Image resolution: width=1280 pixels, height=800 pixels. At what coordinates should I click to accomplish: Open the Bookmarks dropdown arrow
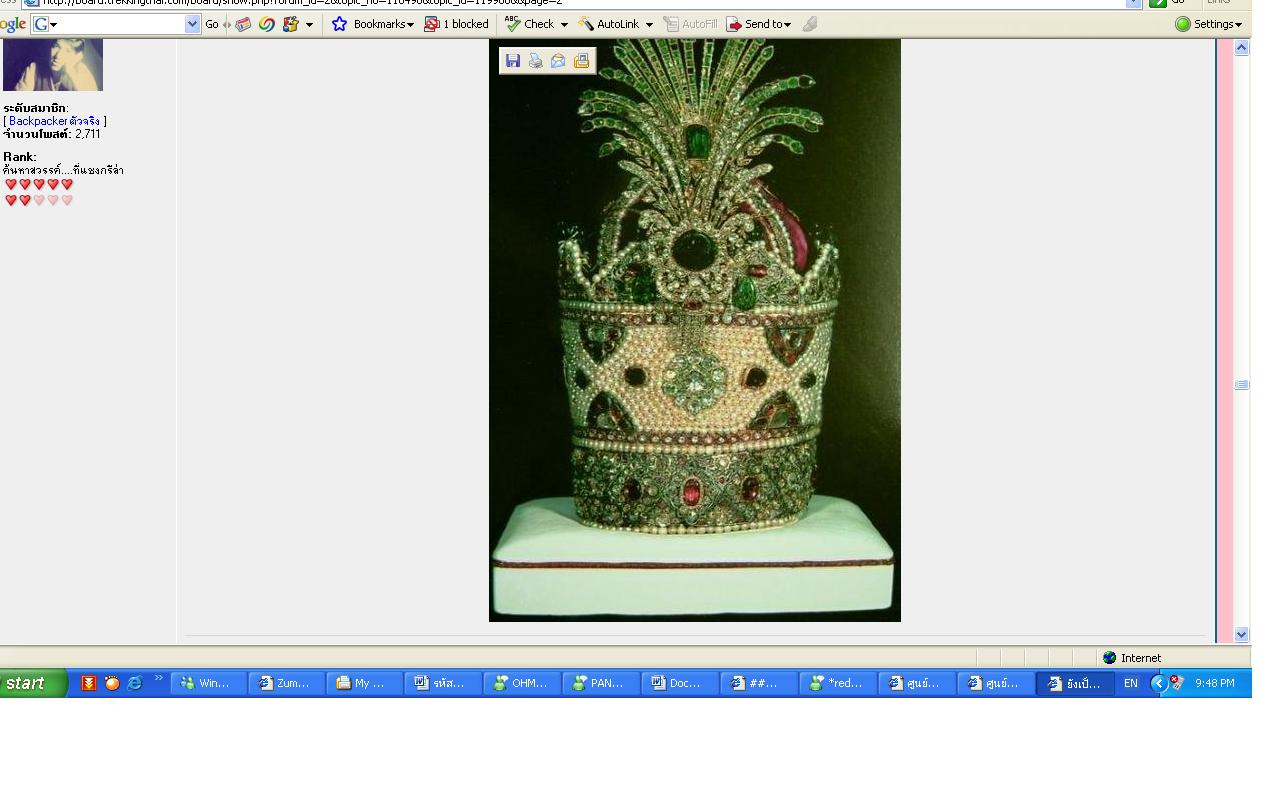pyautogui.click(x=410, y=25)
